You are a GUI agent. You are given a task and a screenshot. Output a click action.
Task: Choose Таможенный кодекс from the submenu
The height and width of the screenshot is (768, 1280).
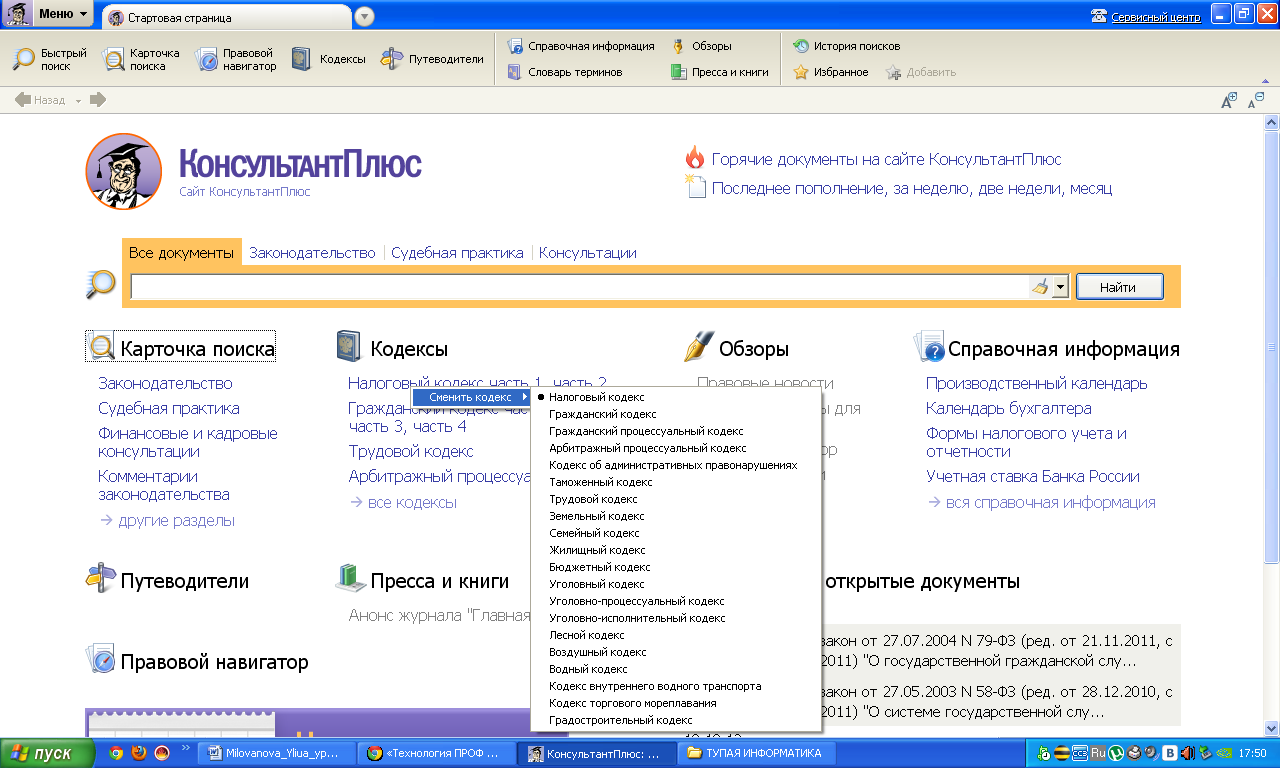pos(677,482)
